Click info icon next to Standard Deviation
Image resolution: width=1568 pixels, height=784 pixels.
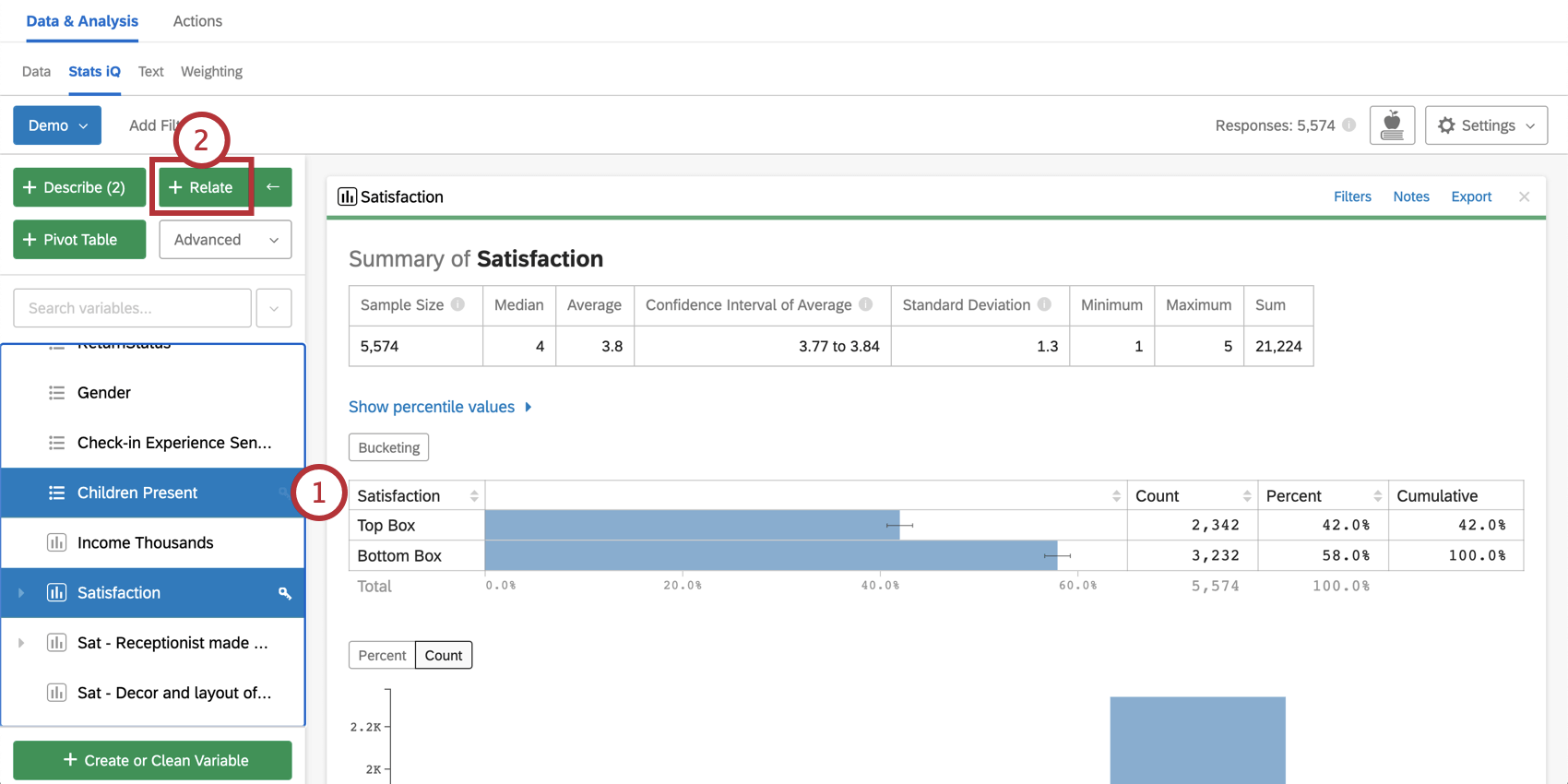[1044, 304]
